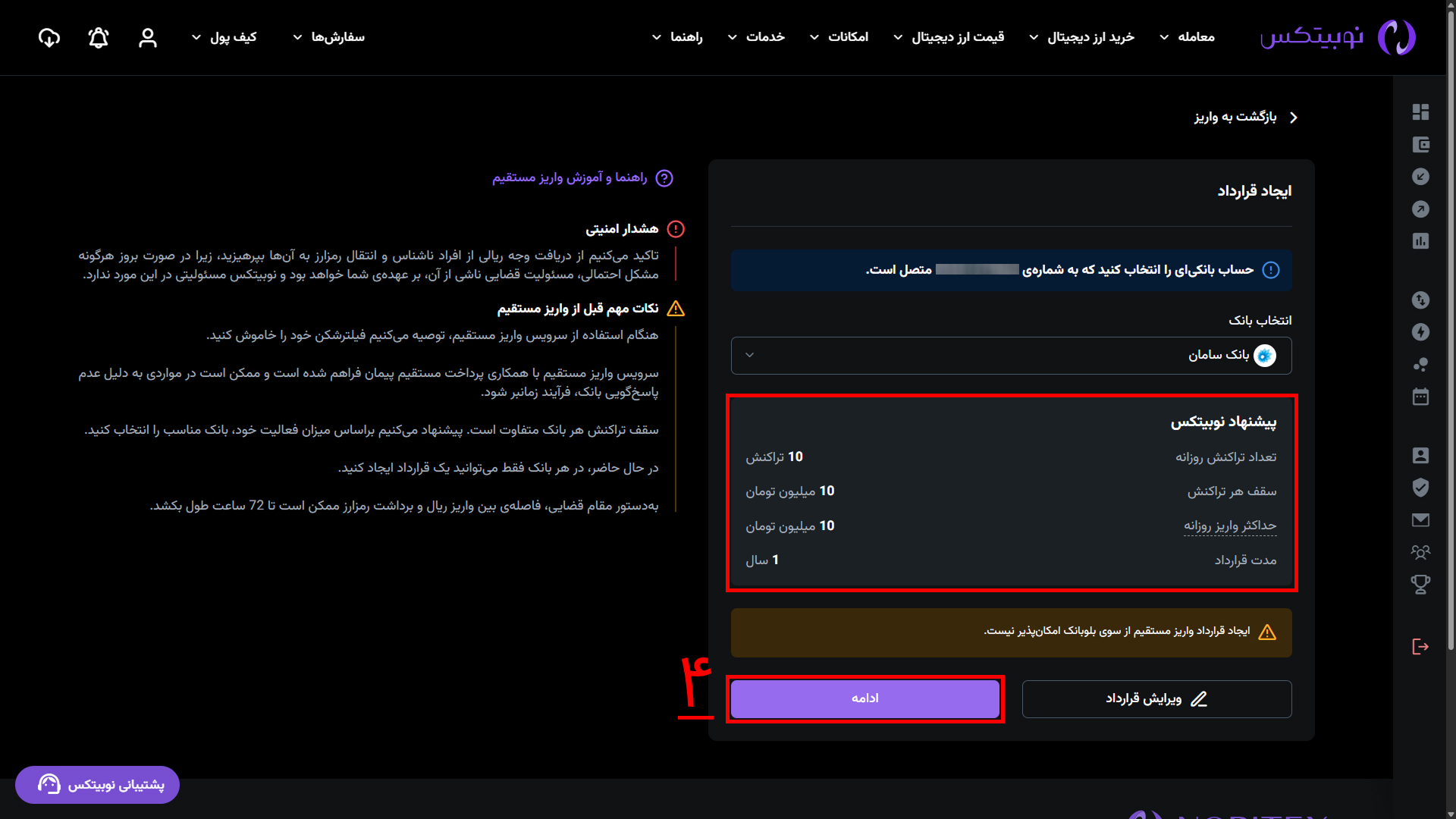The width and height of the screenshot is (1456, 819).
Task: Open the trophy icon in sidebar
Action: click(1420, 584)
